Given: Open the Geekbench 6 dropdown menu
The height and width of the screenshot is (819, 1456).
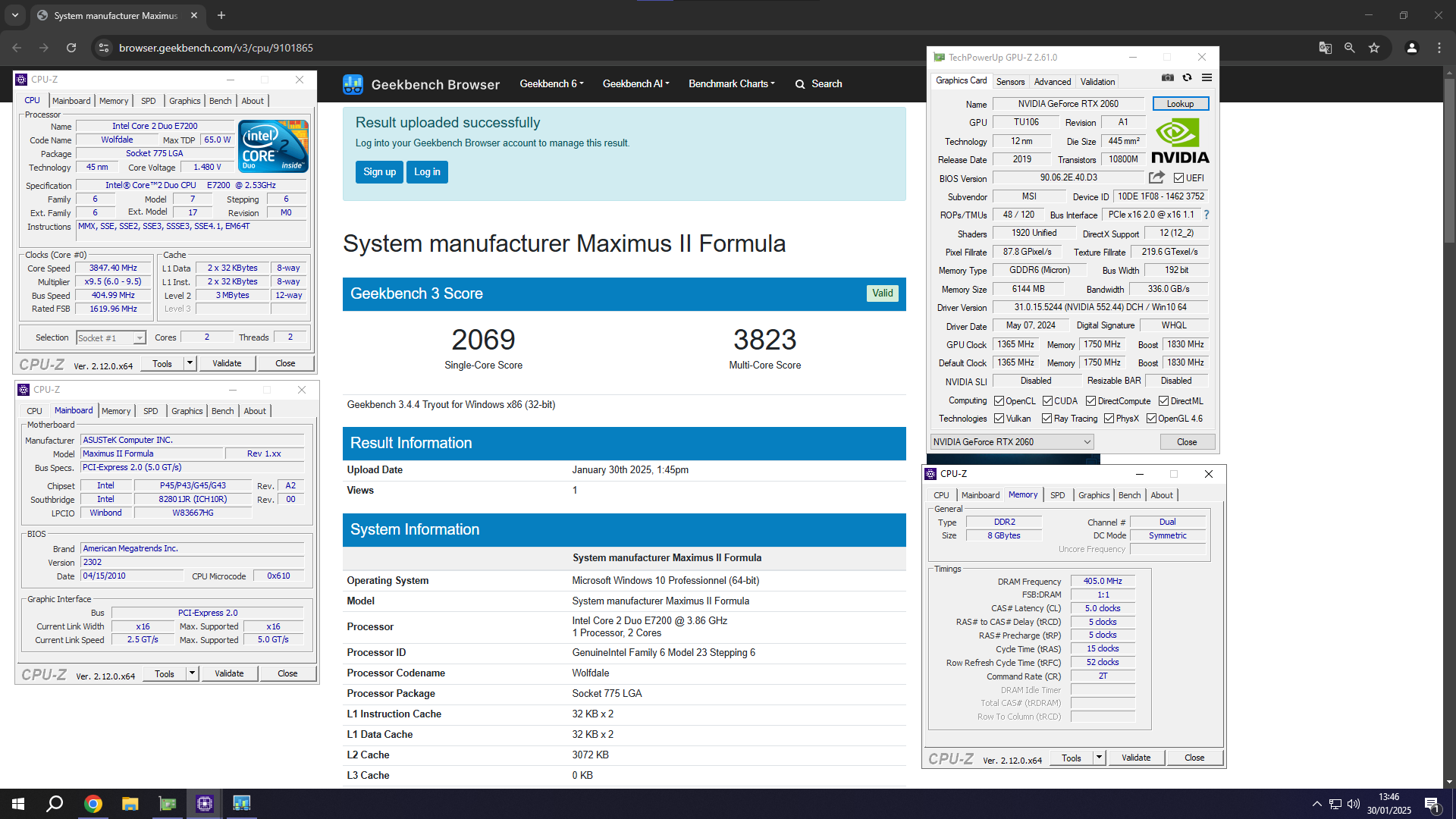Looking at the screenshot, I should click(551, 84).
